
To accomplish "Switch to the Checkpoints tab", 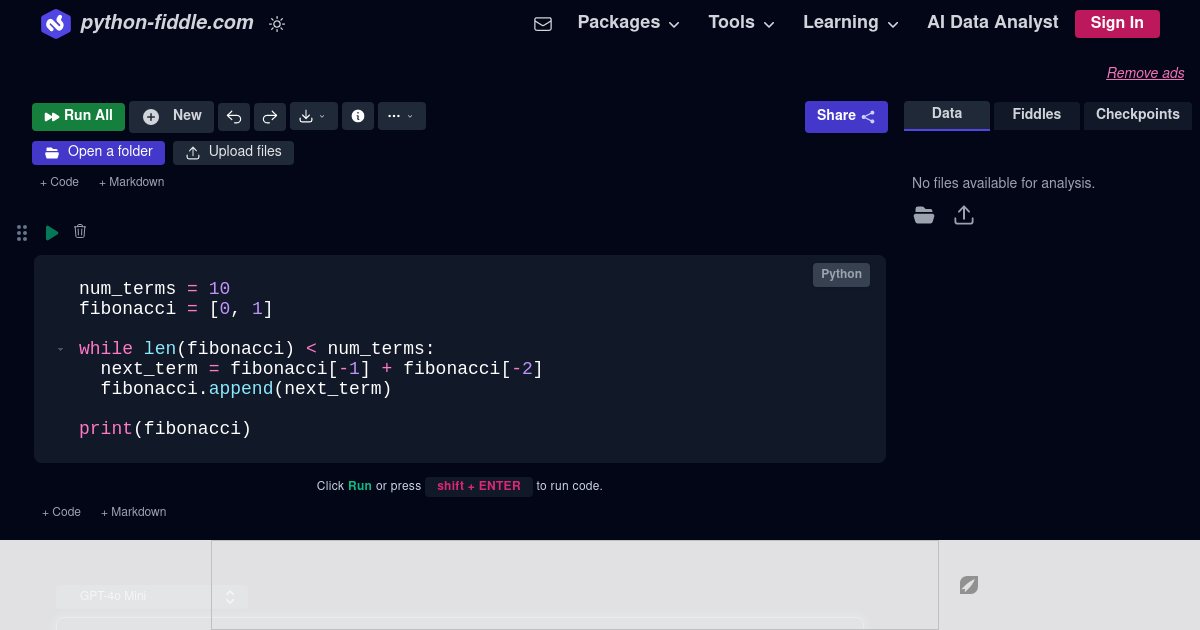I will coord(1138,114).
